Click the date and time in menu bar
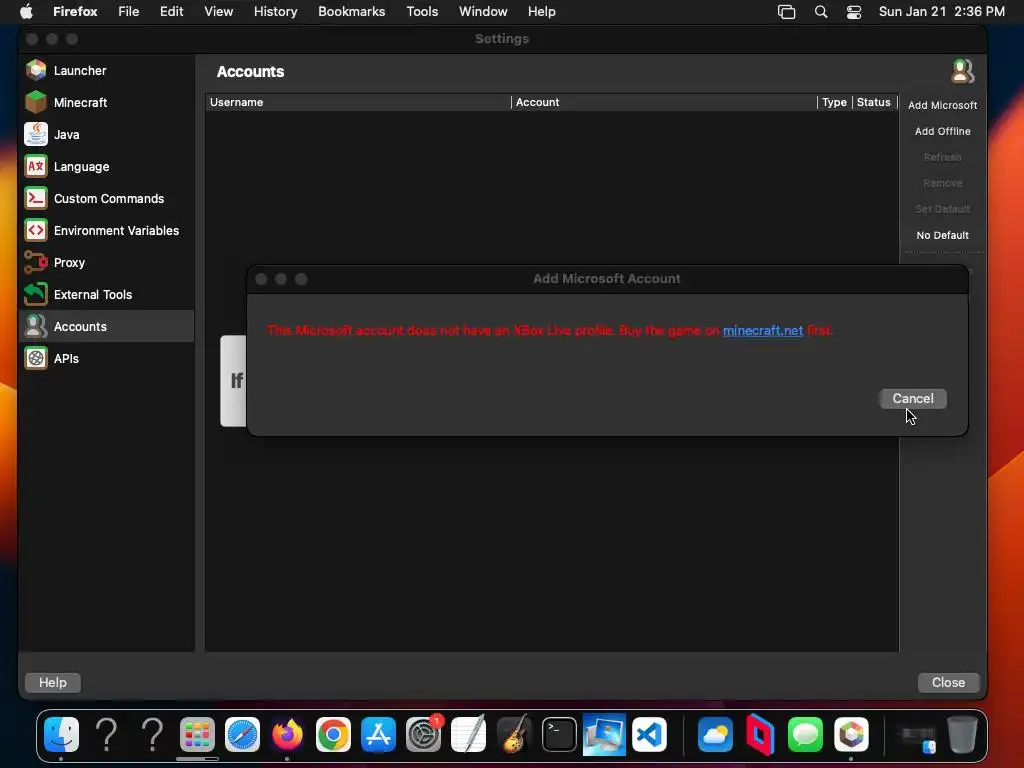Image resolution: width=1024 pixels, height=768 pixels. coord(942,12)
